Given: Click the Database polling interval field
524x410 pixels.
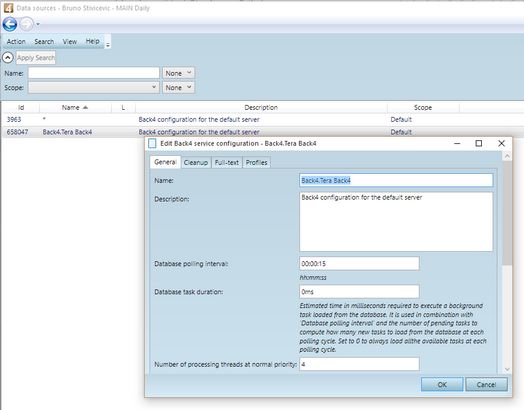Looking at the screenshot, I should point(359,264).
